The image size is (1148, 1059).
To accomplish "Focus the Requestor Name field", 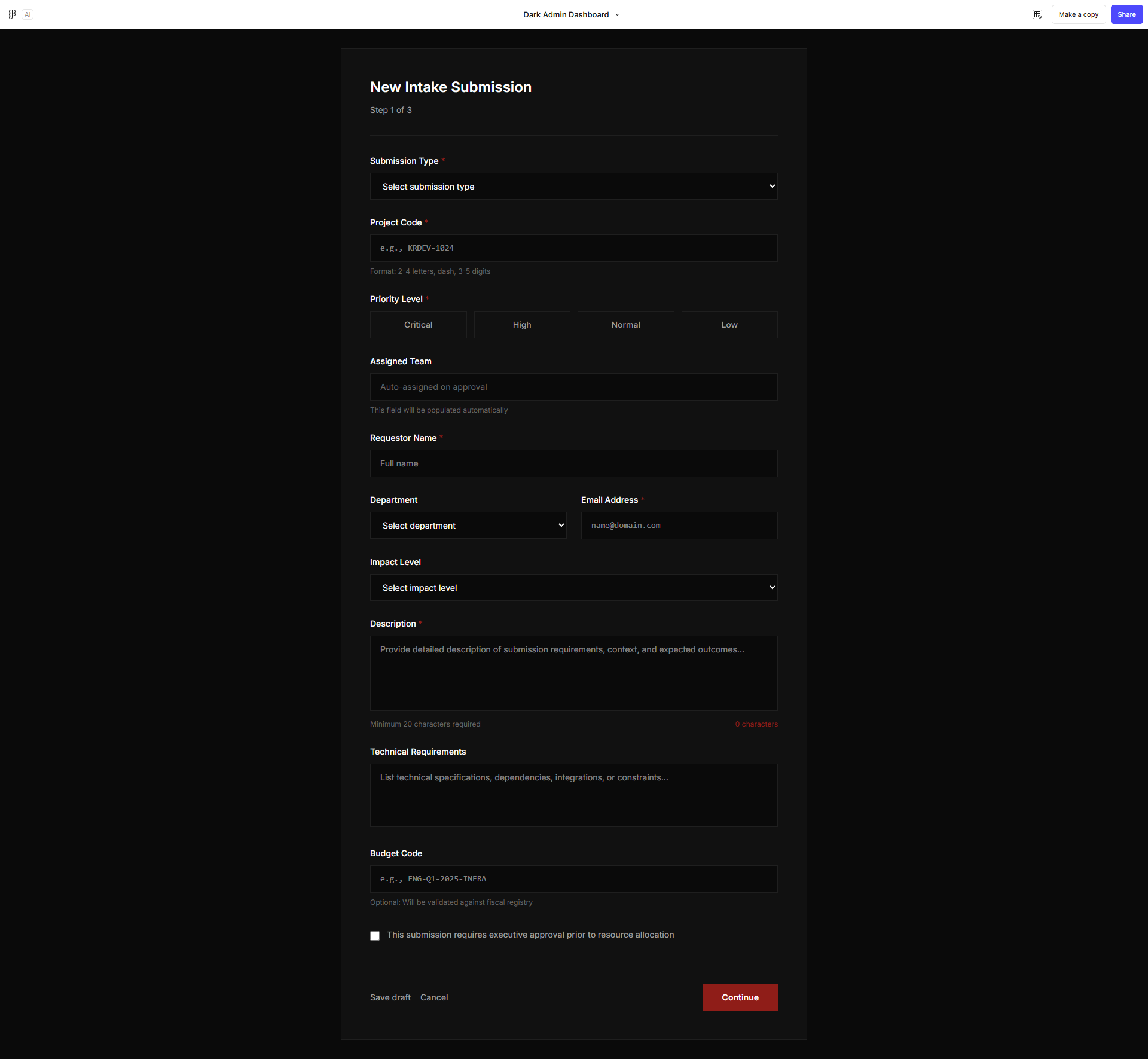I will 573,463.
